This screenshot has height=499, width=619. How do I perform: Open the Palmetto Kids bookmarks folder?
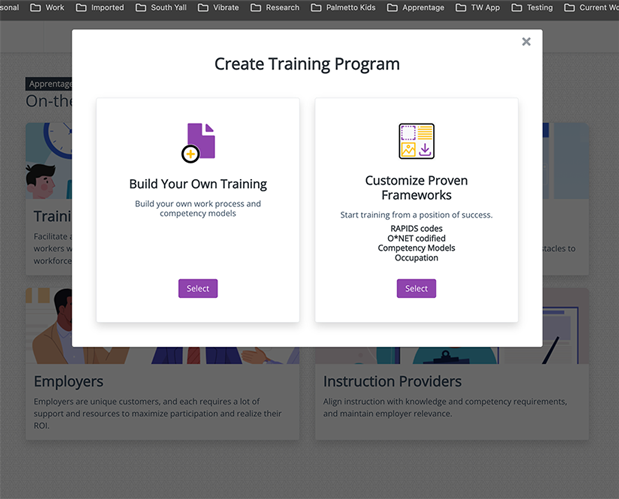coord(341,7)
